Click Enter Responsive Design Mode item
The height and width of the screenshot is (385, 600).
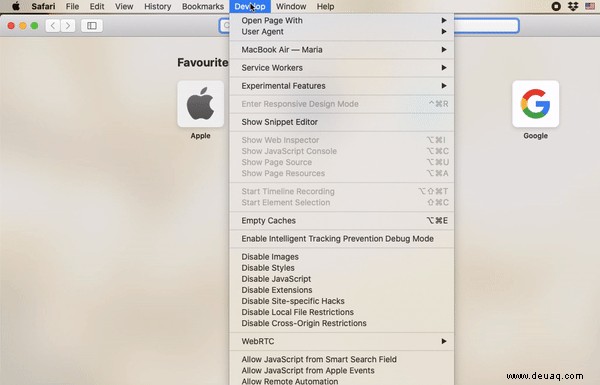(342, 104)
